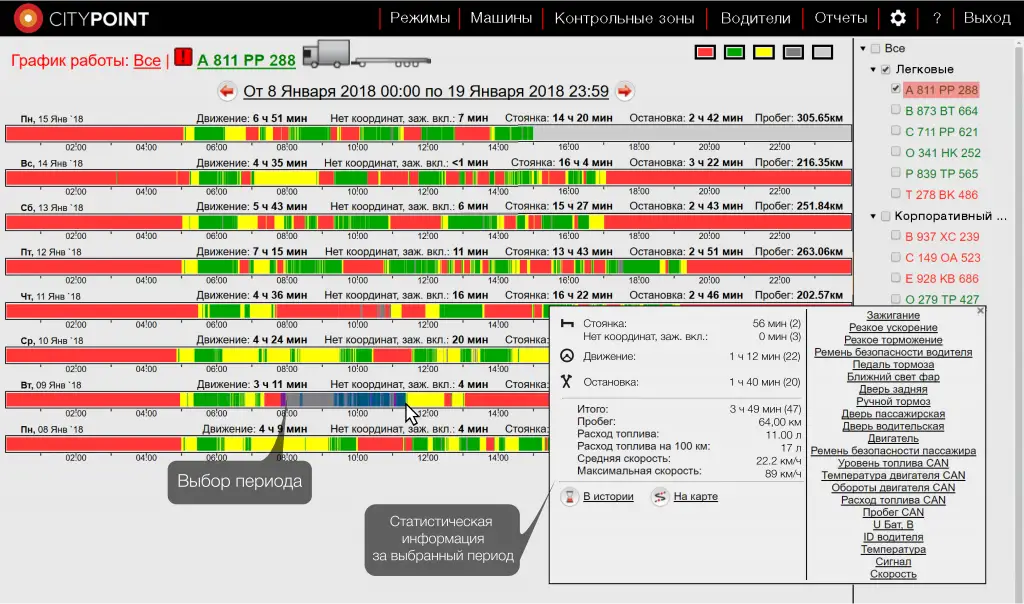Collapse the root 'Все' tree node

click(862, 49)
